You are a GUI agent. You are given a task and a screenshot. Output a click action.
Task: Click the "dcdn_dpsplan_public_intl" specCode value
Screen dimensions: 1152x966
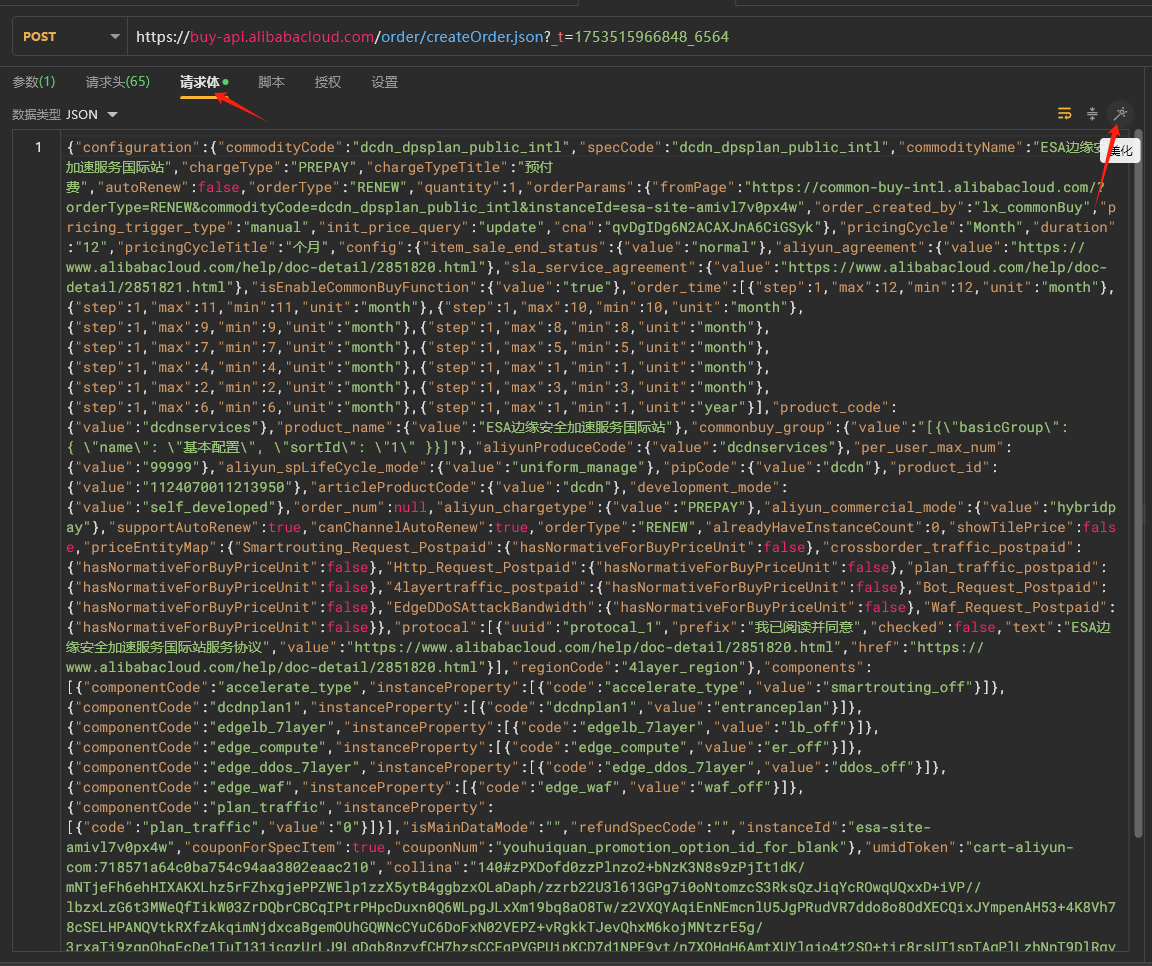coord(779,148)
